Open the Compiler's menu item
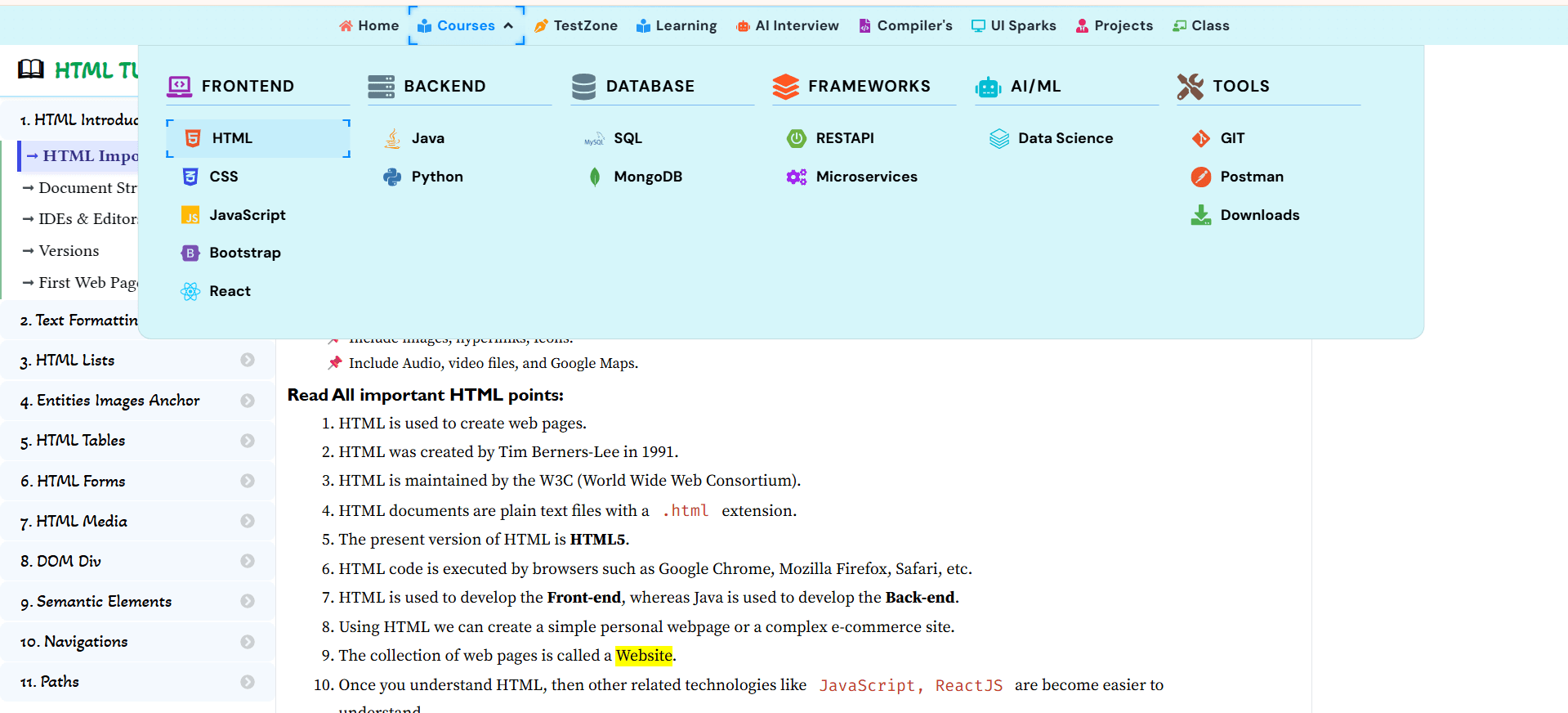 tap(905, 25)
